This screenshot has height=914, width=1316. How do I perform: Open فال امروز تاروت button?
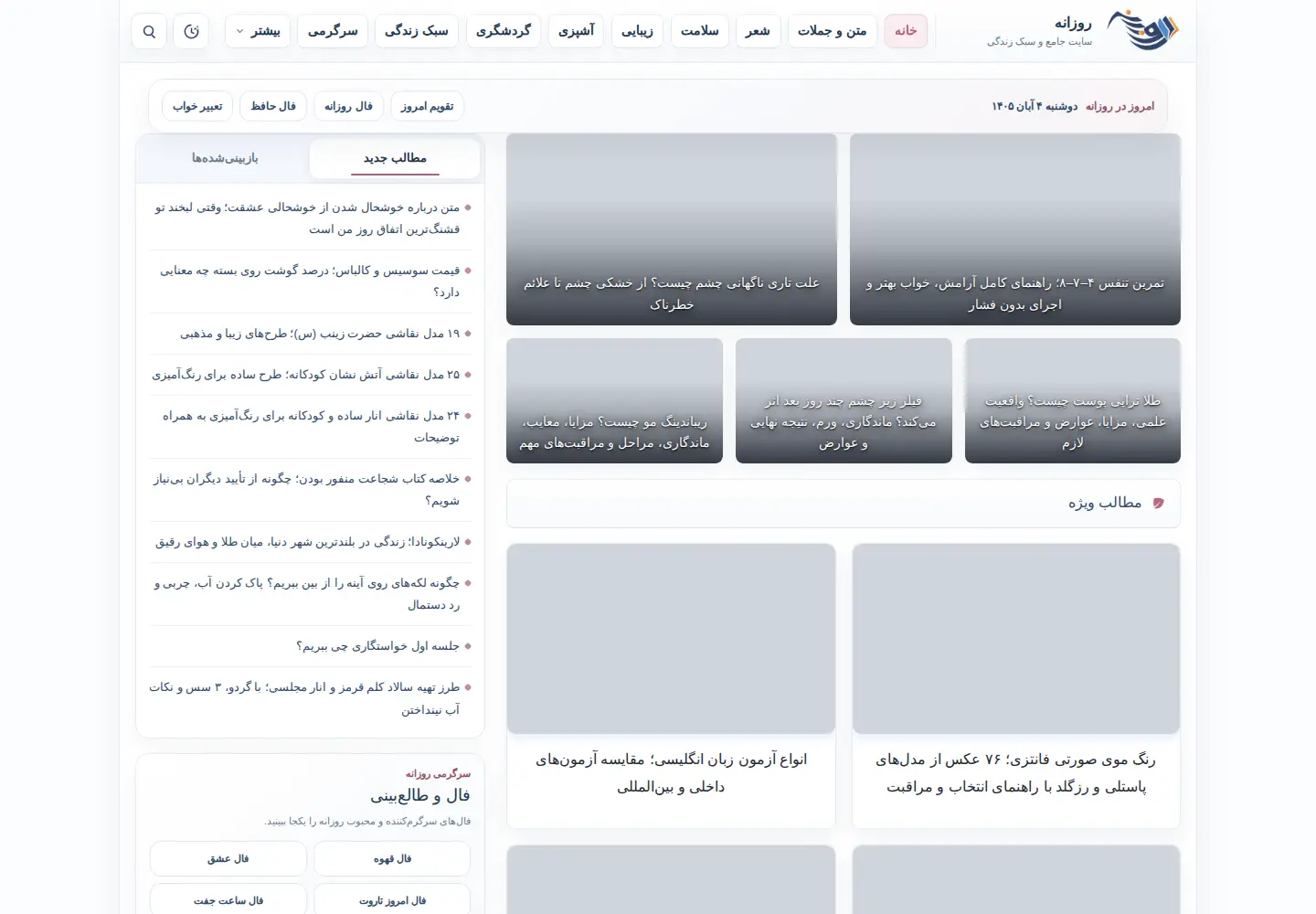coord(392,900)
